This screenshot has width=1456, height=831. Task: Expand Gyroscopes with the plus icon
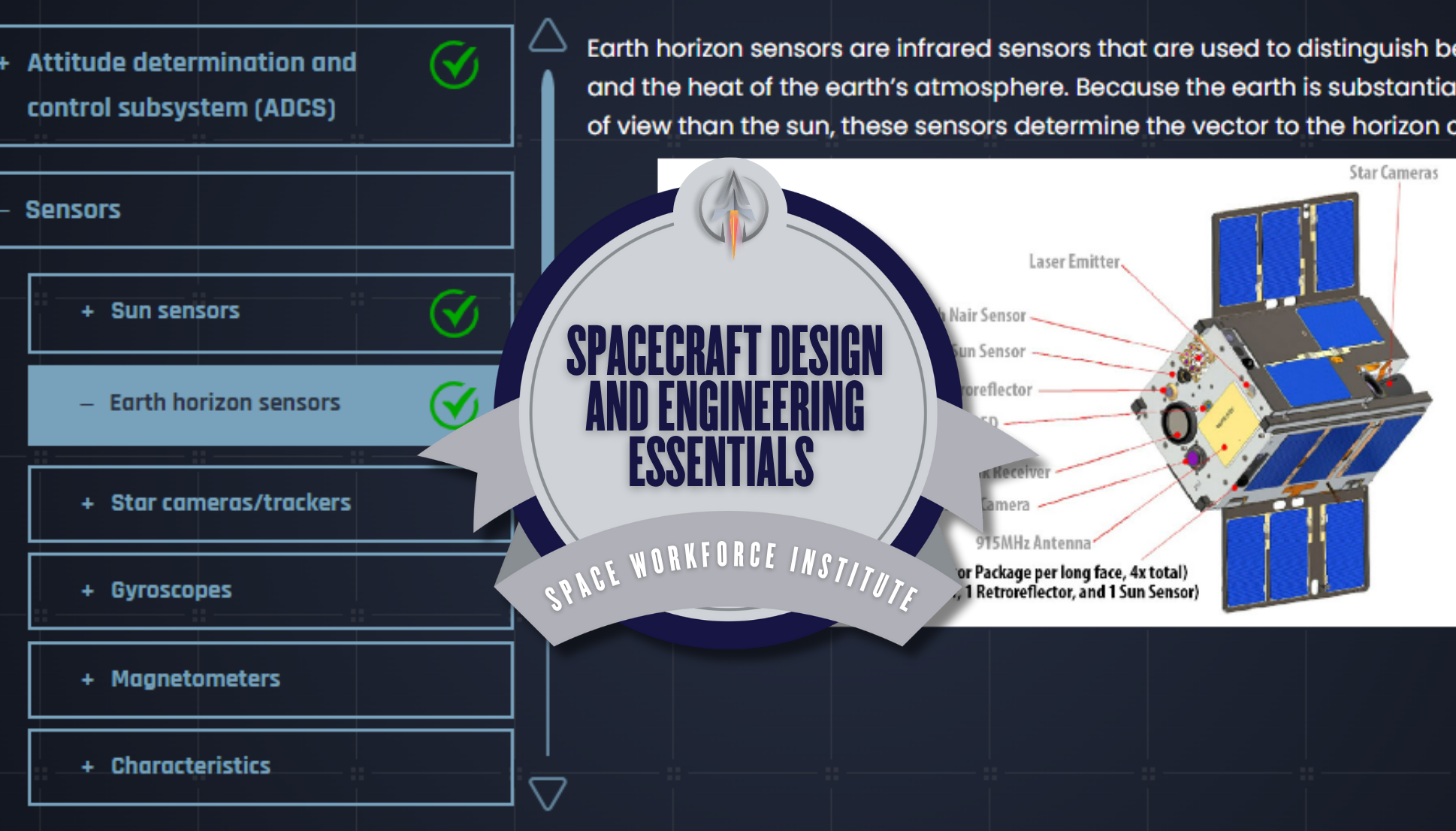88,591
